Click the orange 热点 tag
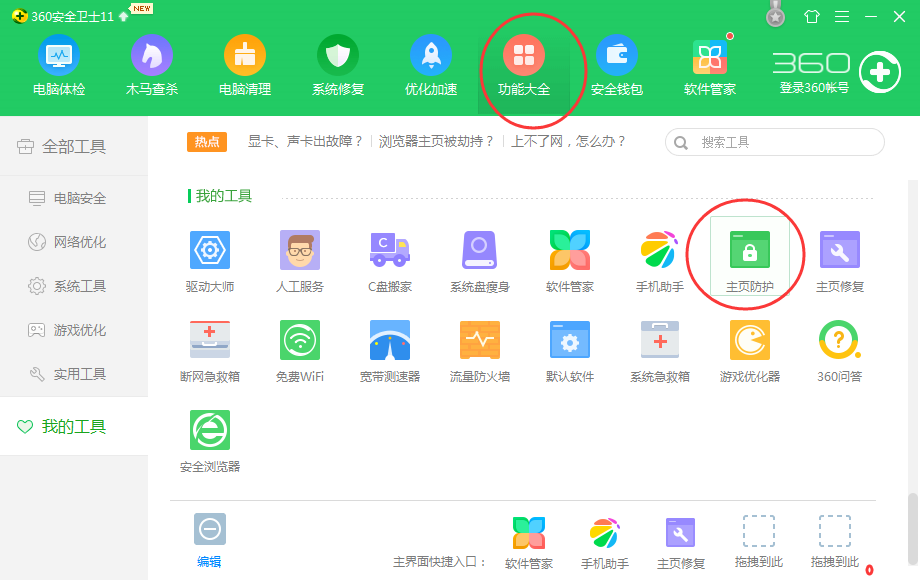Viewport: 920px width, 580px height. point(207,142)
